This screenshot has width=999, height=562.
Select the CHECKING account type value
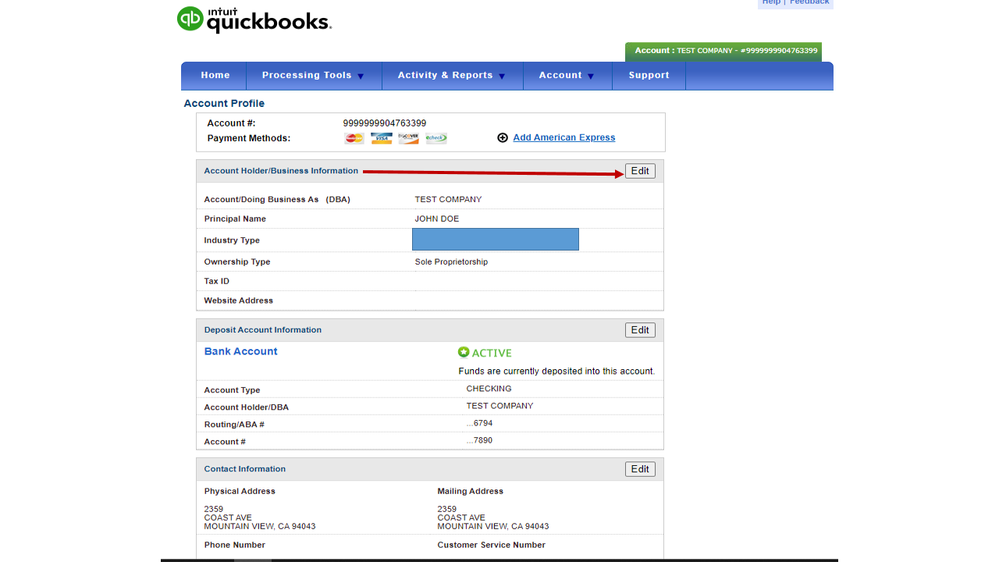coord(489,389)
